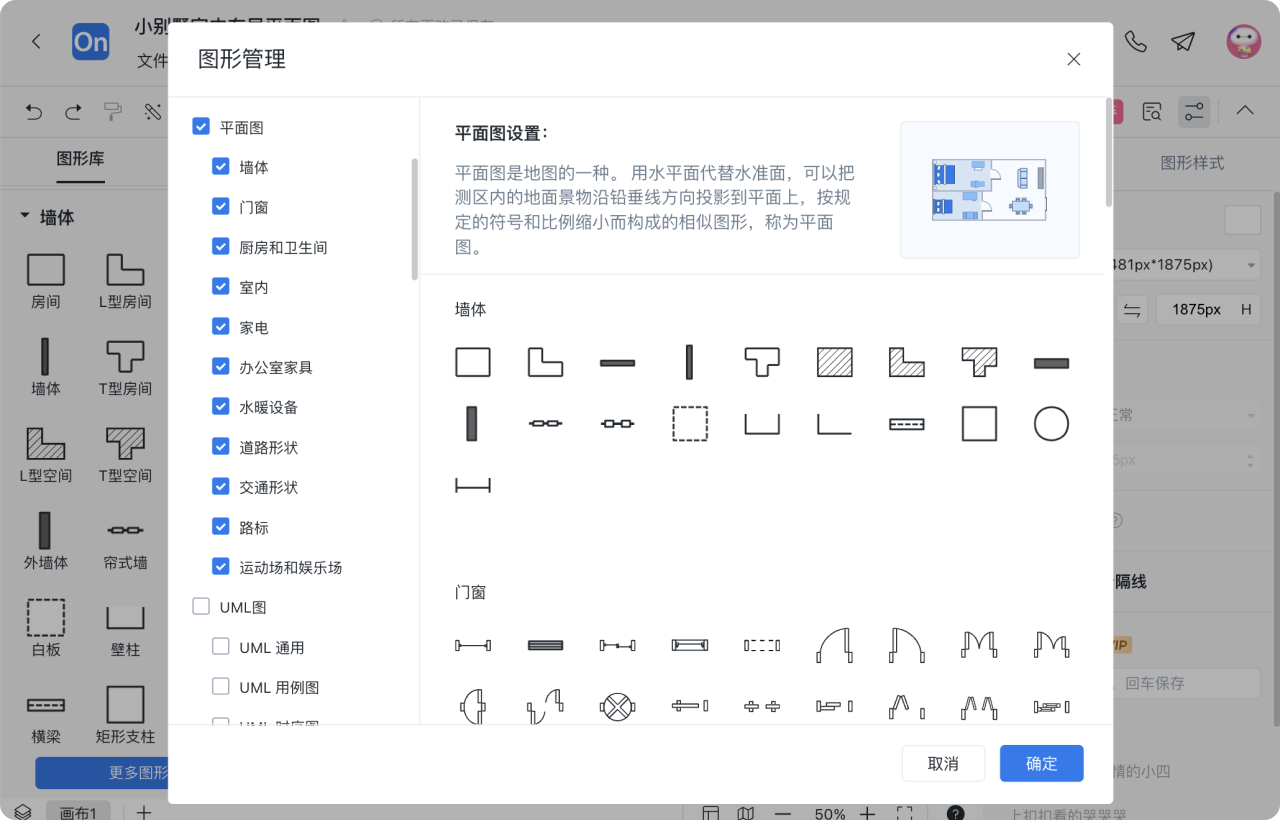Click the magic wand beautify icon
The image size is (1280, 820).
(153, 111)
